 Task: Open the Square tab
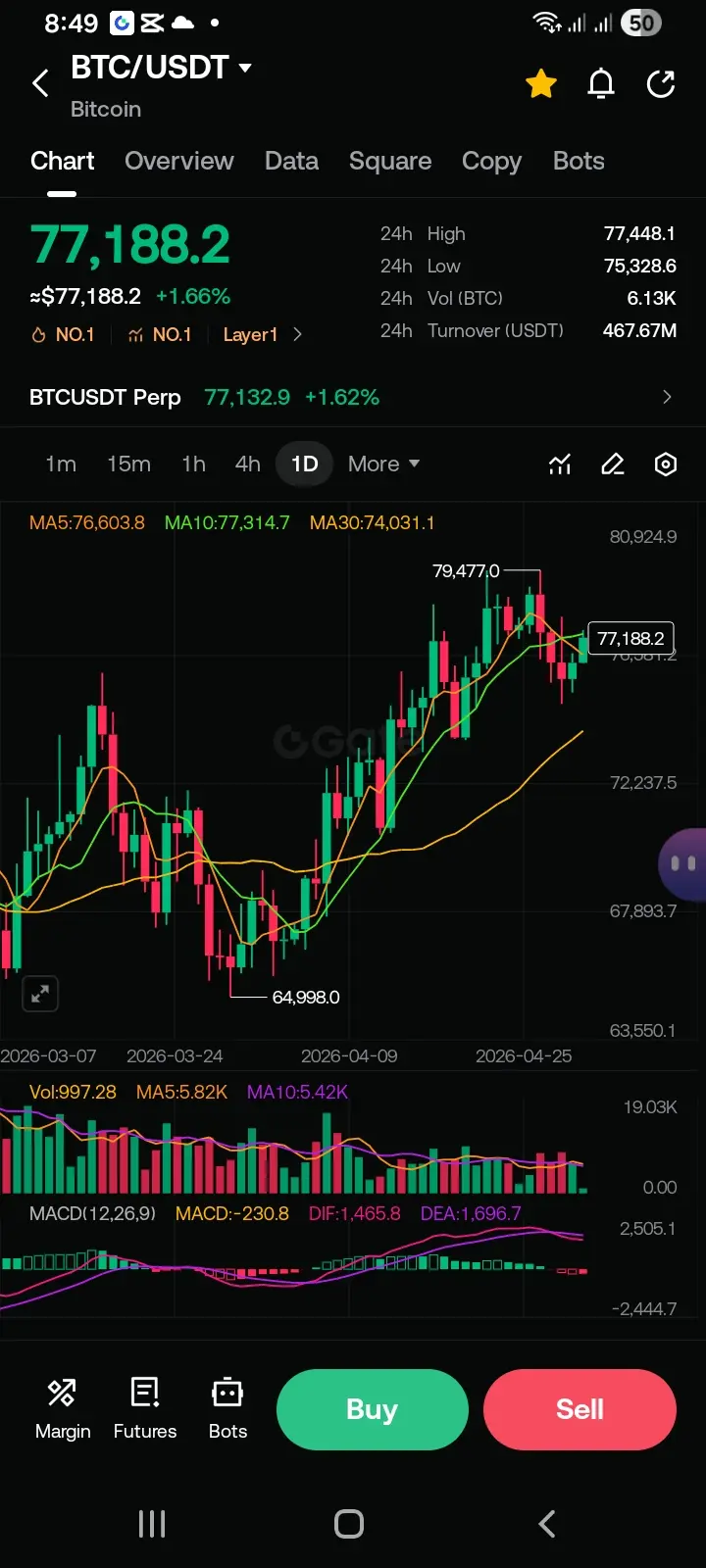click(390, 161)
